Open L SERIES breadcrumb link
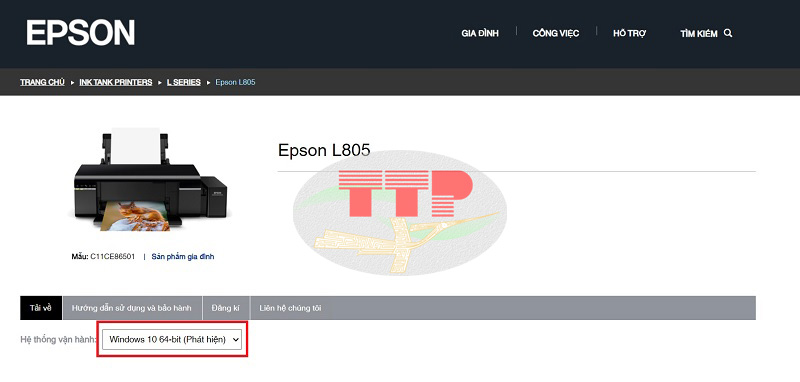 point(184,82)
